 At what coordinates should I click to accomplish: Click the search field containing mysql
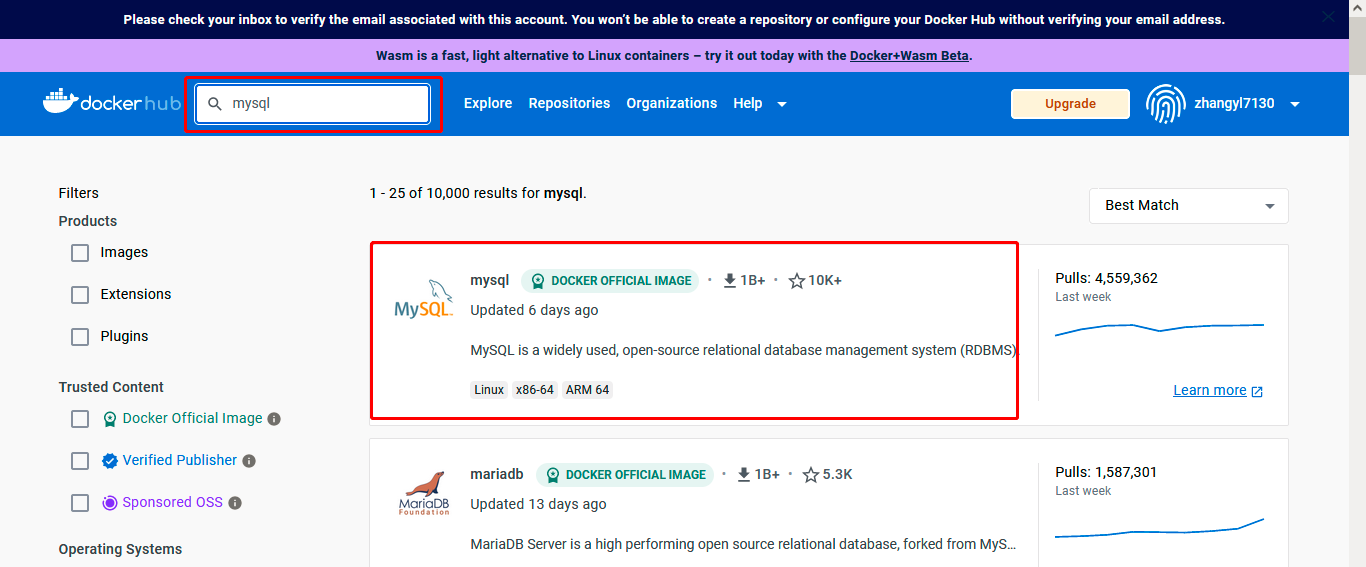pyautogui.click(x=313, y=104)
